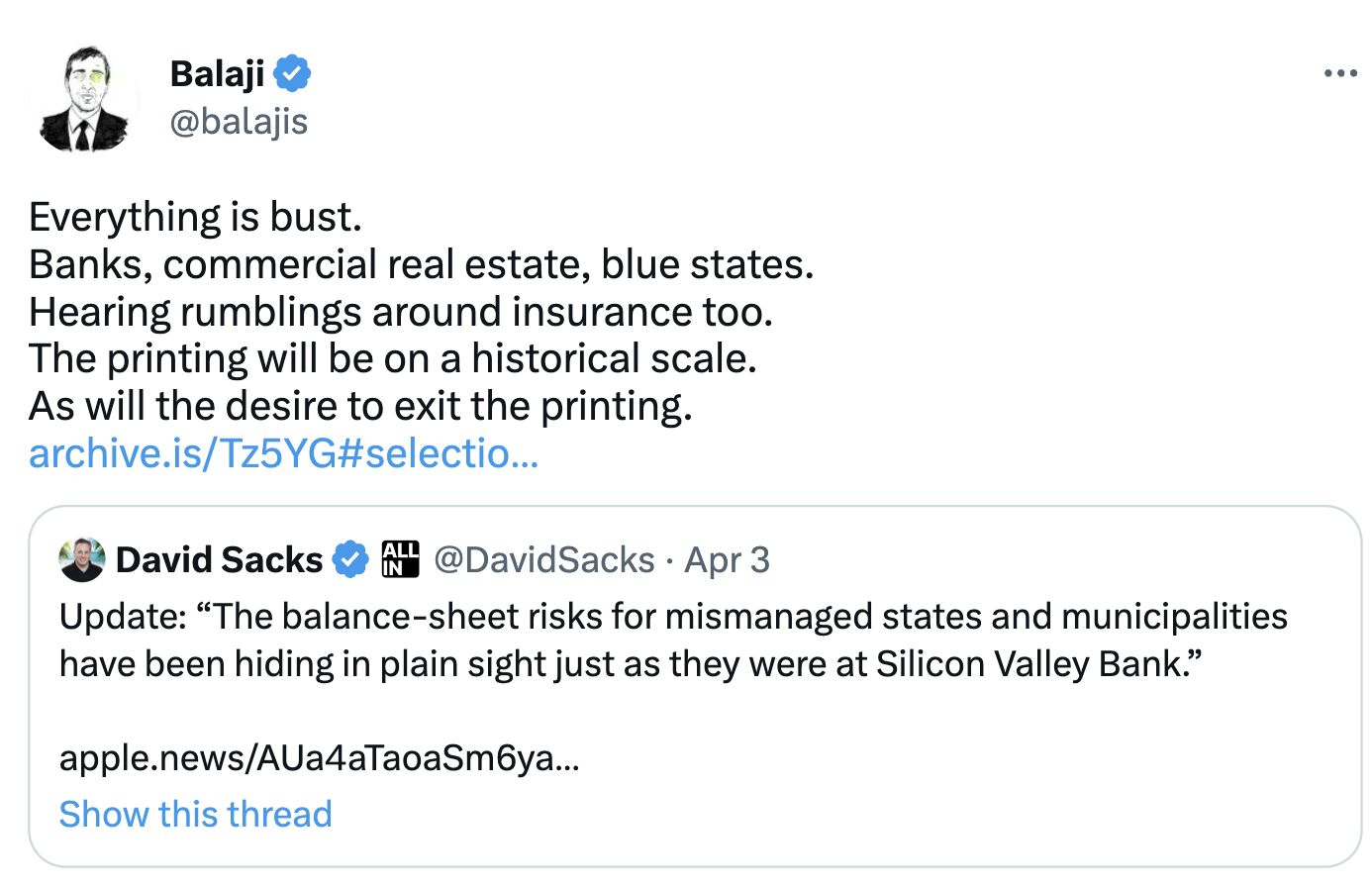Viewport: 1372px width, 887px height.
Task: Click Show this thread
Action: coord(195,814)
